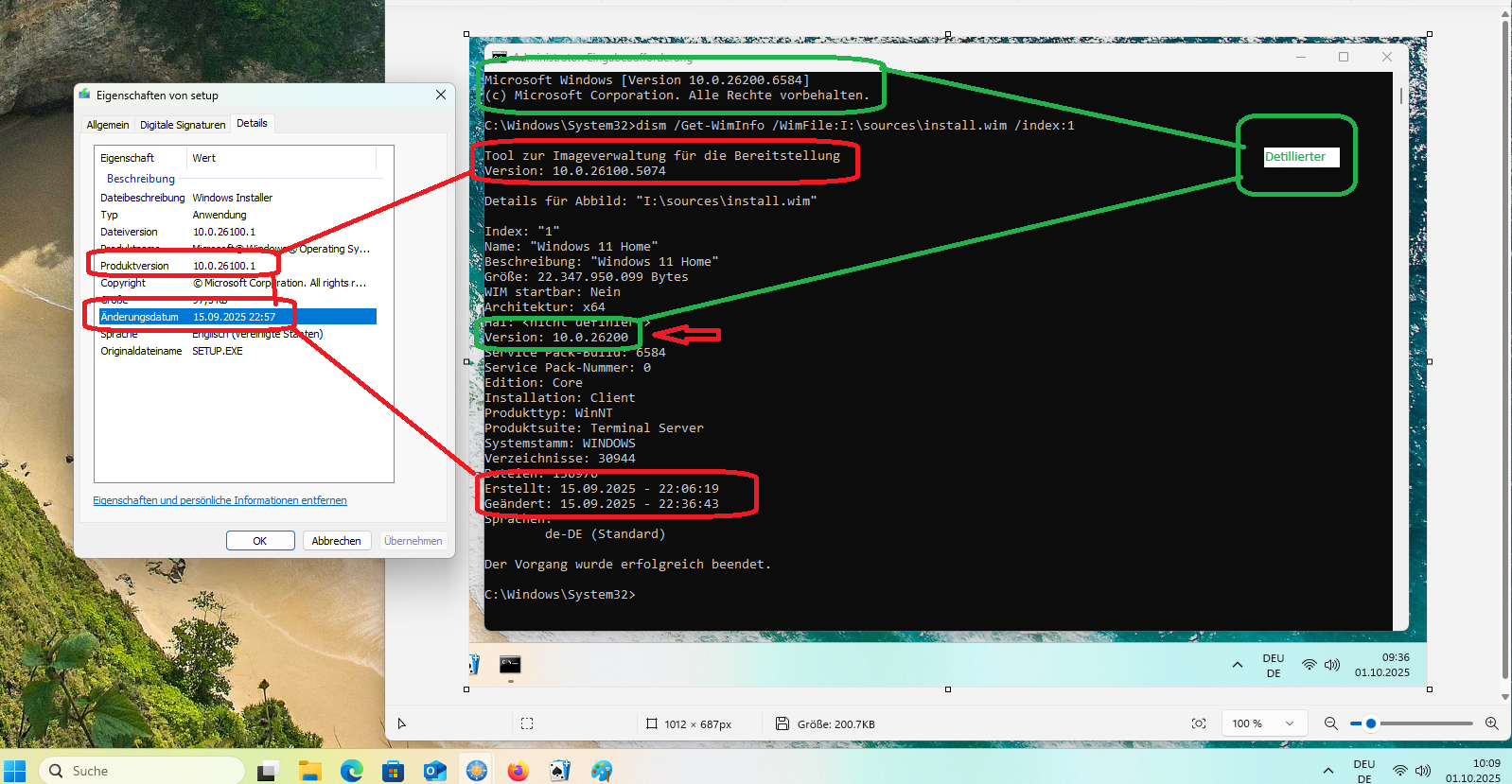Click the taskbar search box
Viewport: 1512px width, 784px height.
tap(142, 771)
